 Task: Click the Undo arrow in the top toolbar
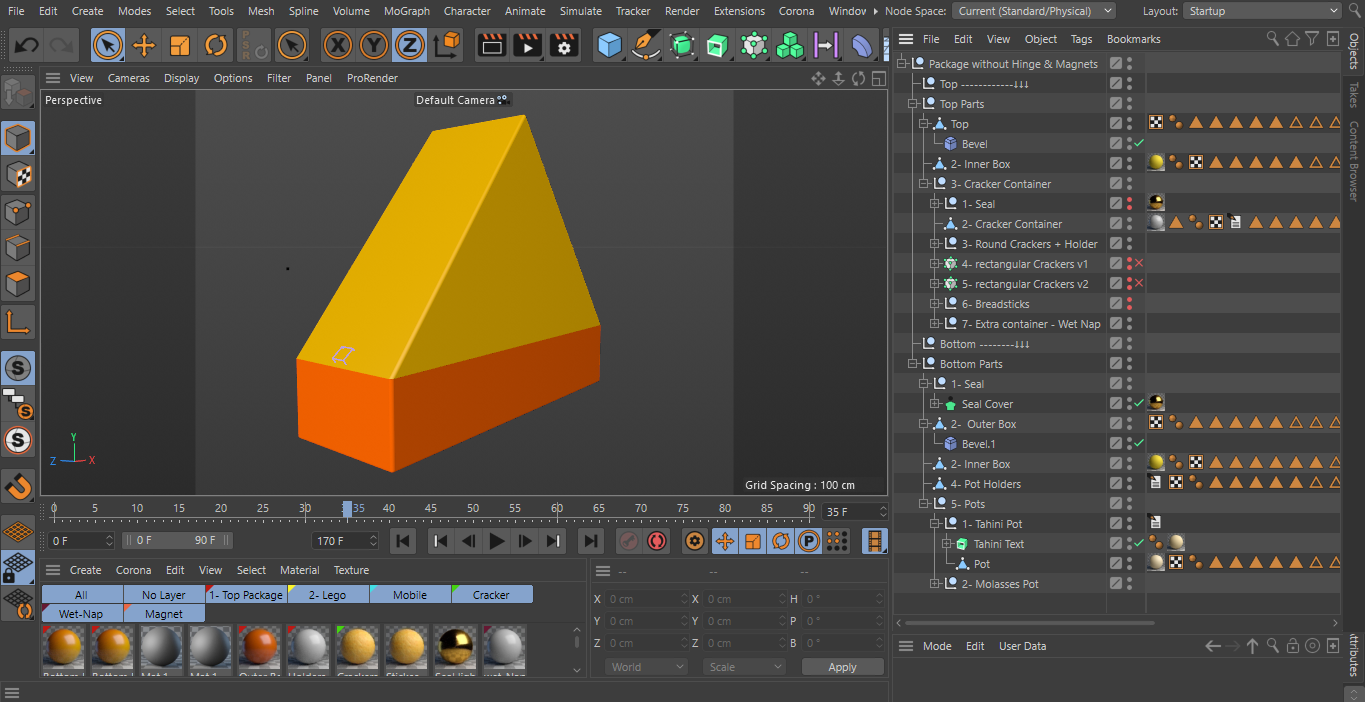(27, 45)
